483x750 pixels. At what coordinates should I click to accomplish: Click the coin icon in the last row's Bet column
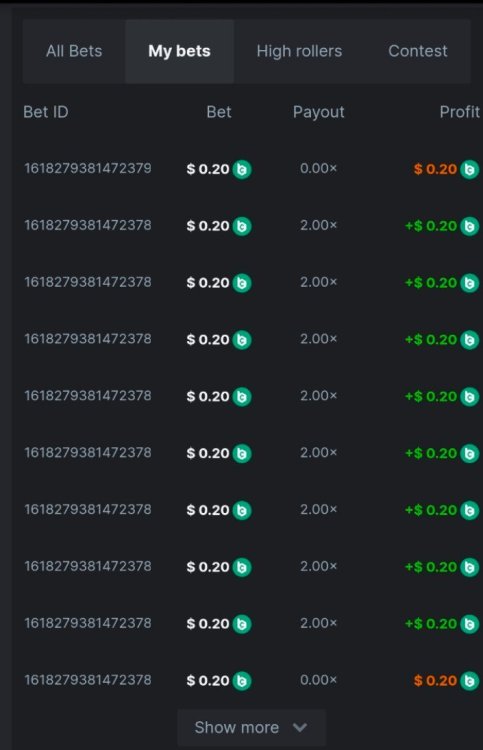242,681
